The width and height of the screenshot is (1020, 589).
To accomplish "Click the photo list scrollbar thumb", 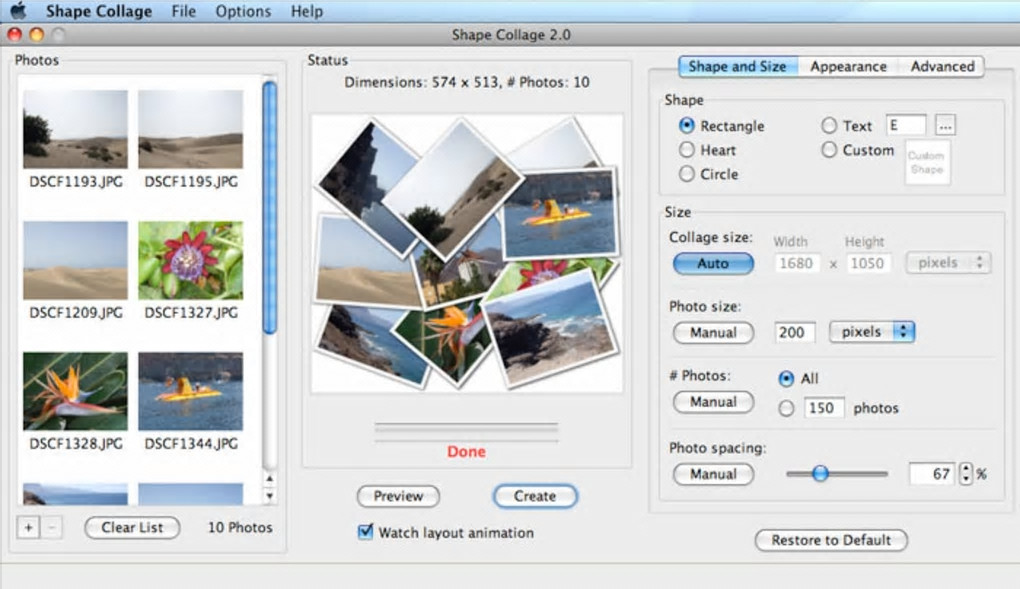I will [x=269, y=207].
